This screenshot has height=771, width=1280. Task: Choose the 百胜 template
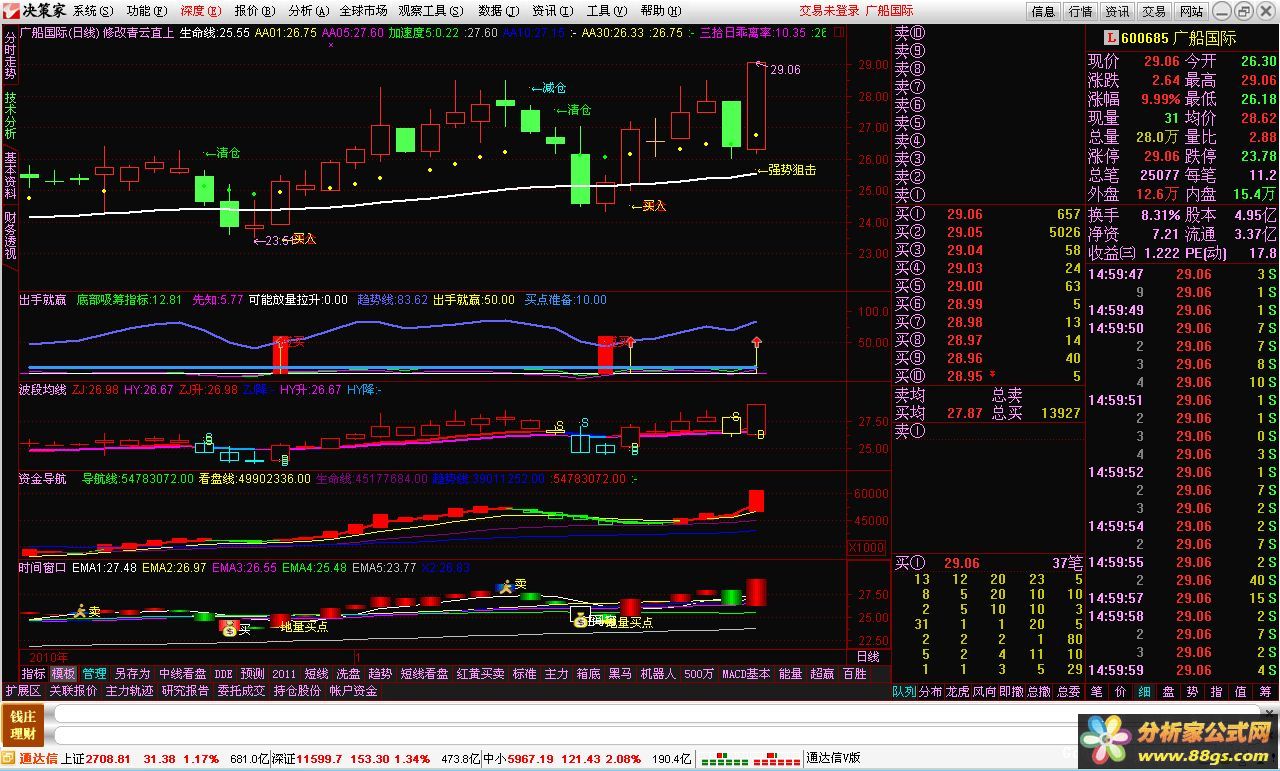click(854, 674)
